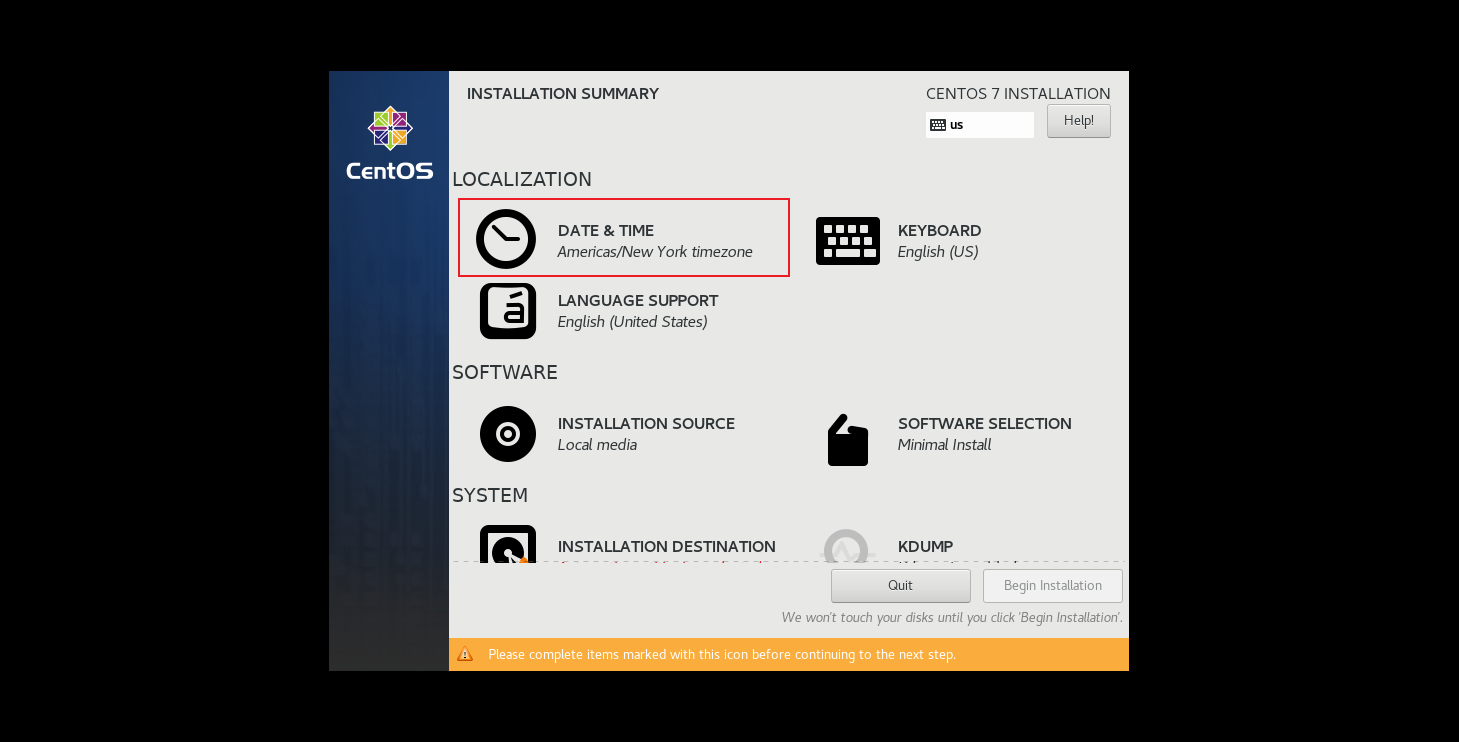
Task: Click the 'us' keyboard layout indicator
Action: coord(980,125)
